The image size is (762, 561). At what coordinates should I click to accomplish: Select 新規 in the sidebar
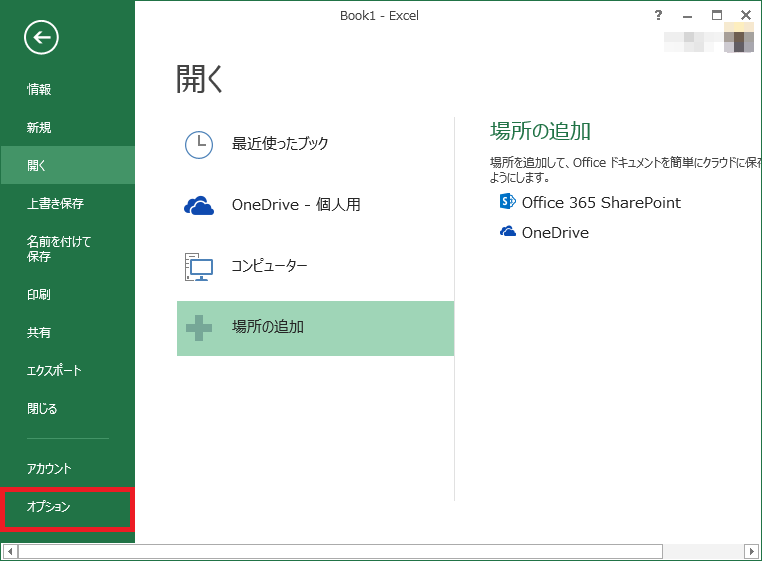(x=39, y=128)
